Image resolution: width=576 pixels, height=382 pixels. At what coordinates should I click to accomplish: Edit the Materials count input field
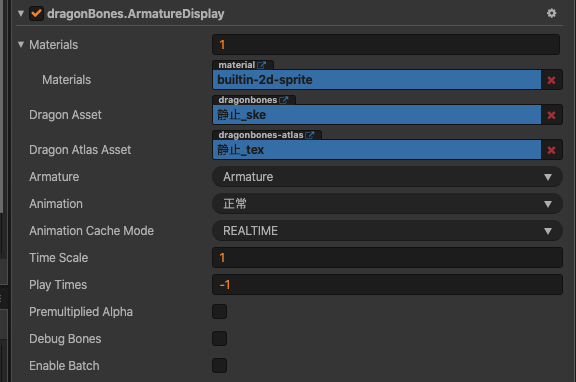386,44
